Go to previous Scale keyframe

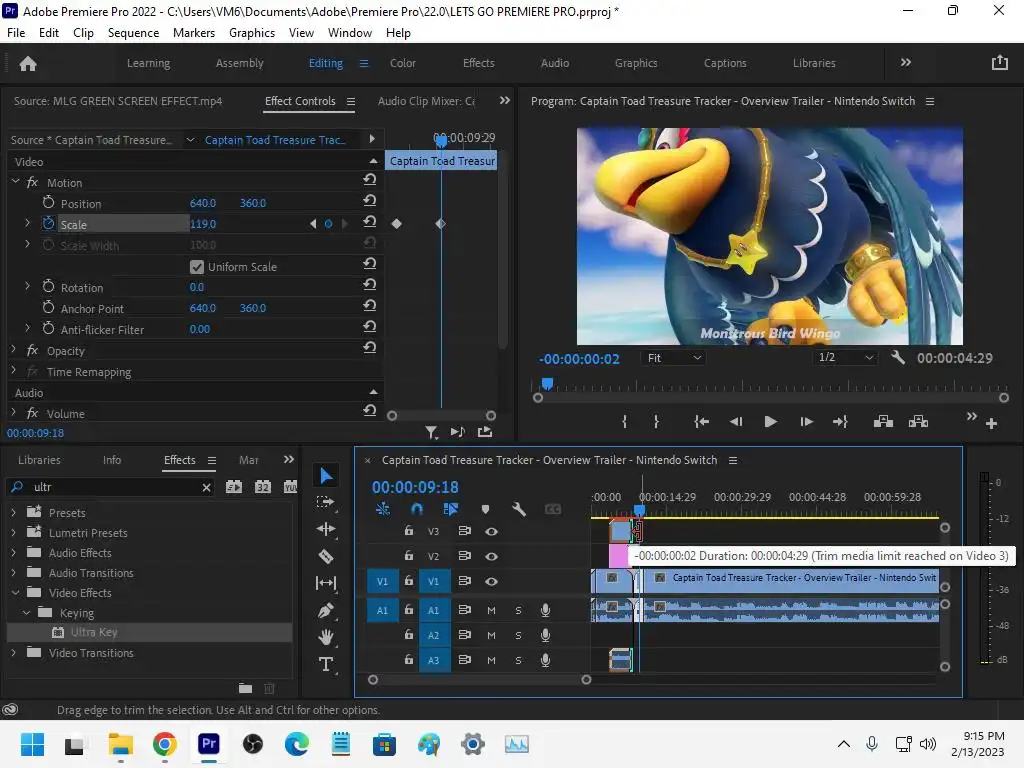click(x=313, y=224)
